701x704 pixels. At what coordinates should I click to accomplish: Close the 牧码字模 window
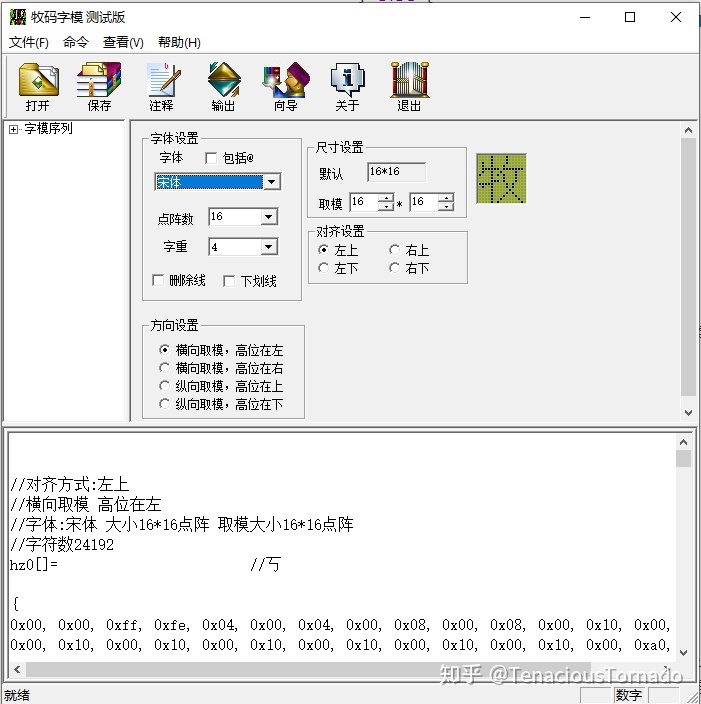676,18
